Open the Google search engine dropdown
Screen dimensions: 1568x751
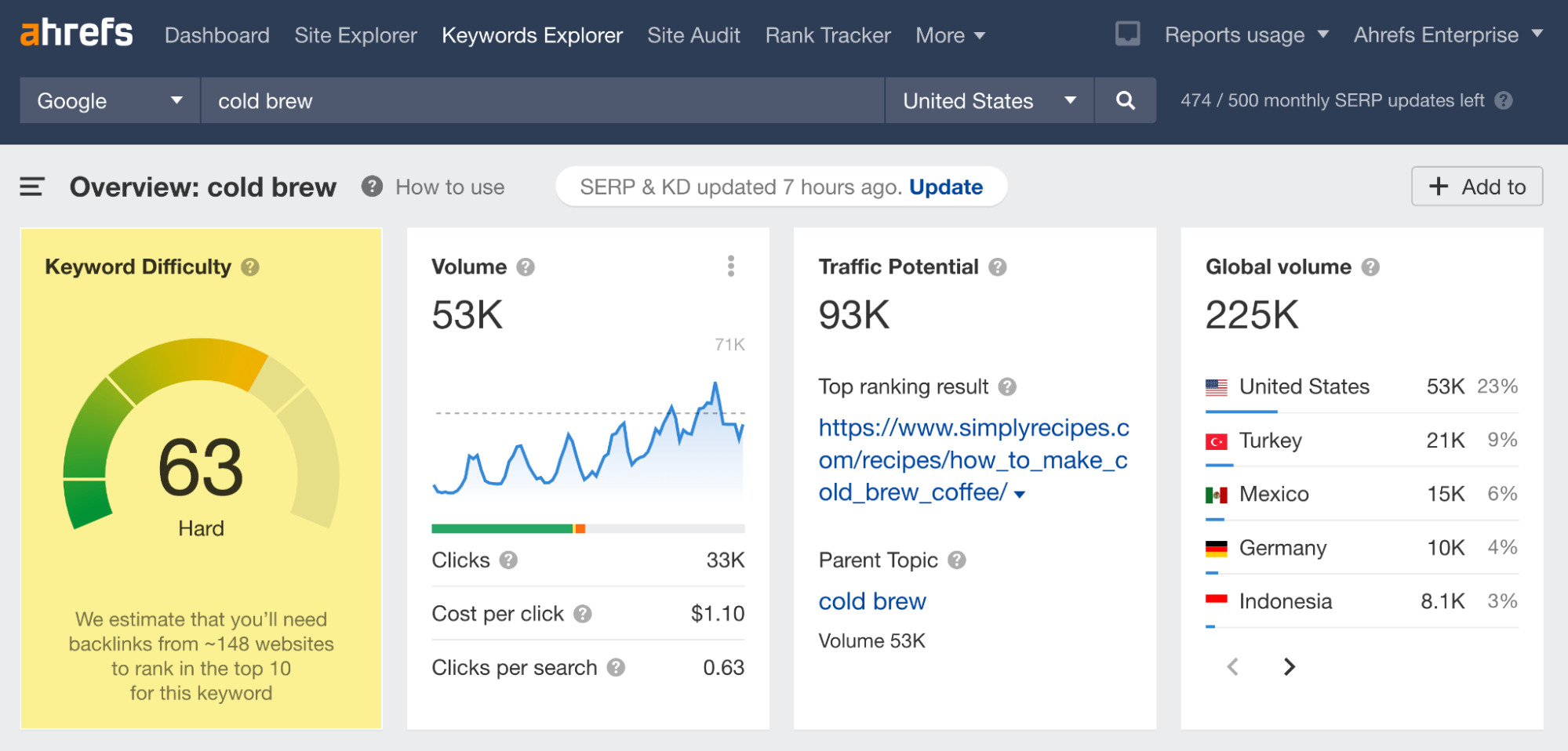pos(110,100)
